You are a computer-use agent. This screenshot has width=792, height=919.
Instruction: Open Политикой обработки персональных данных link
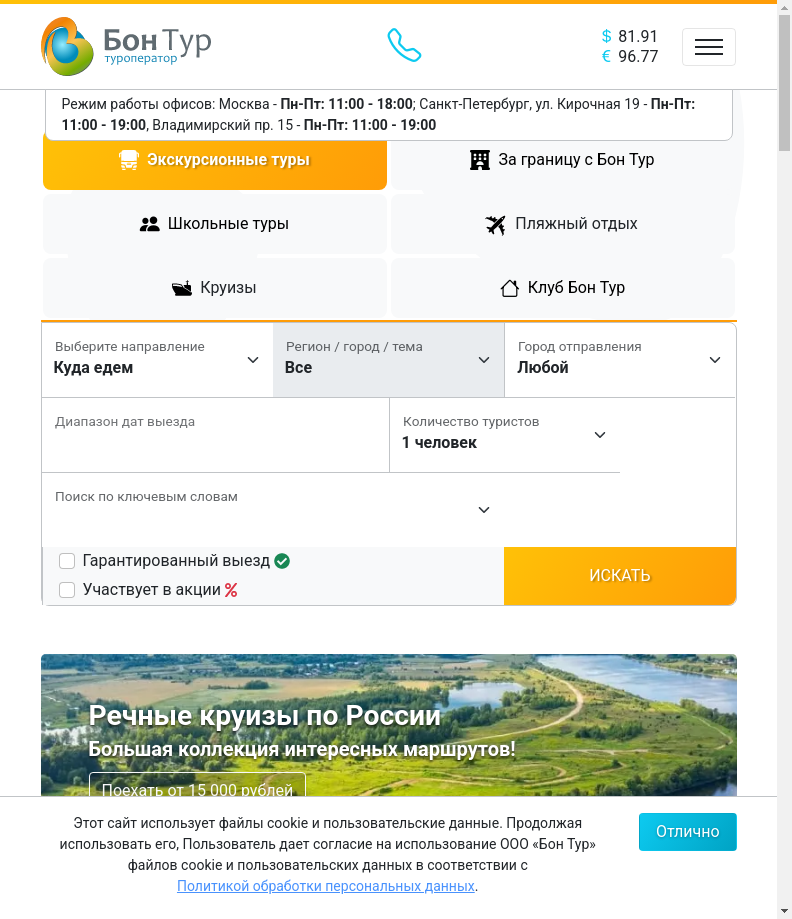coord(325,886)
